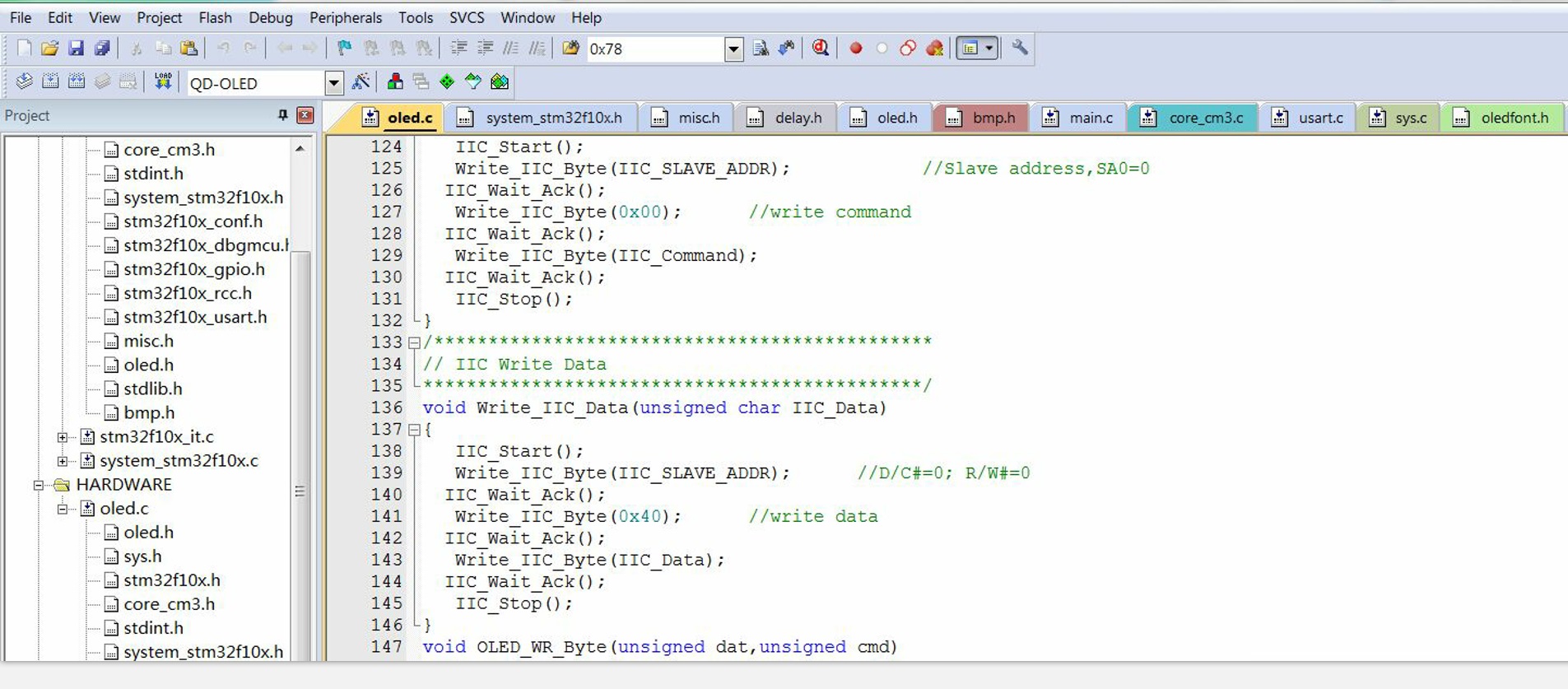Collapse the comment block at line 133
The height and width of the screenshot is (689, 1568).
coord(415,342)
